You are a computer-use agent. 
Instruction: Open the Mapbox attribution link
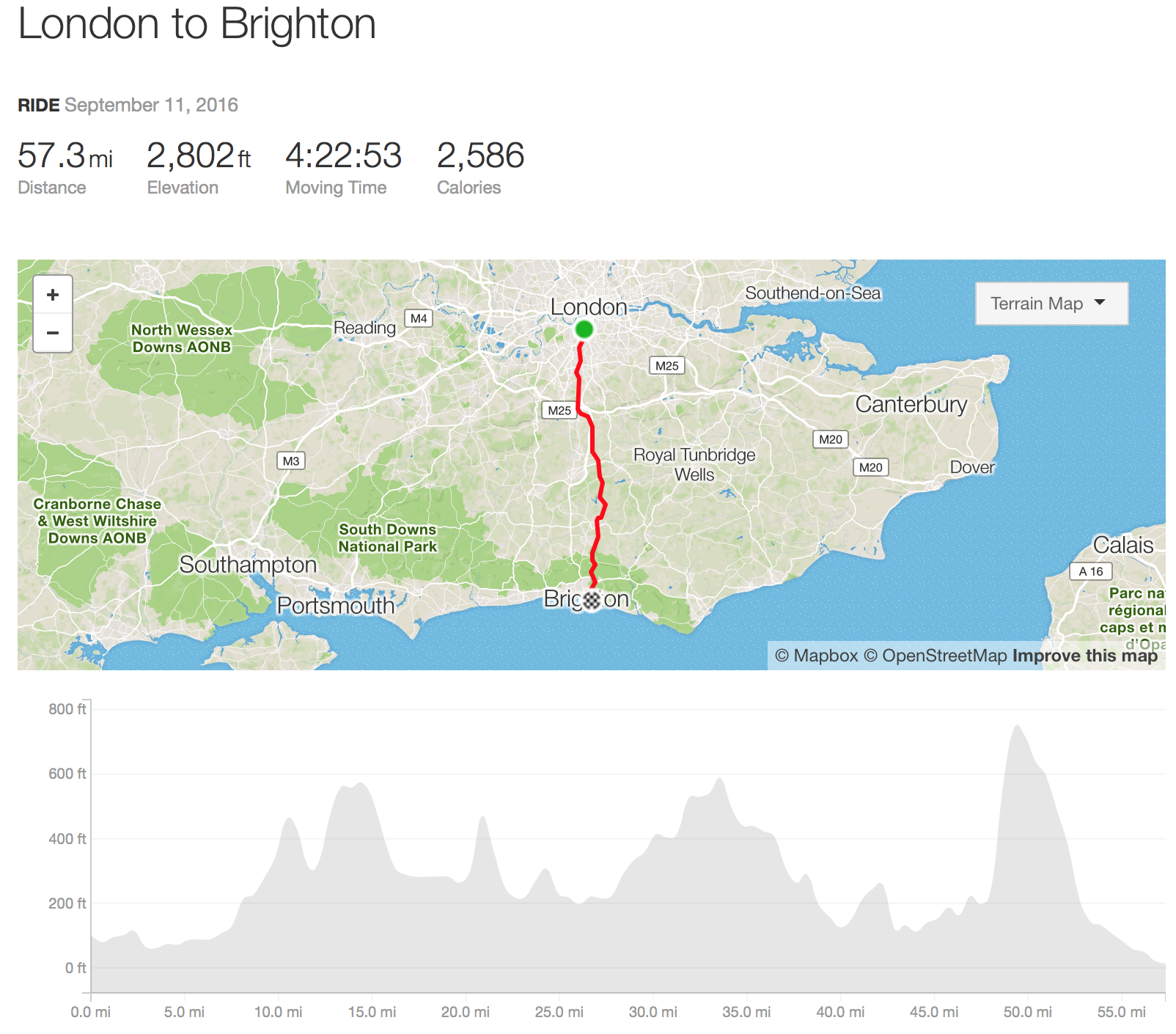tap(816, 656)
